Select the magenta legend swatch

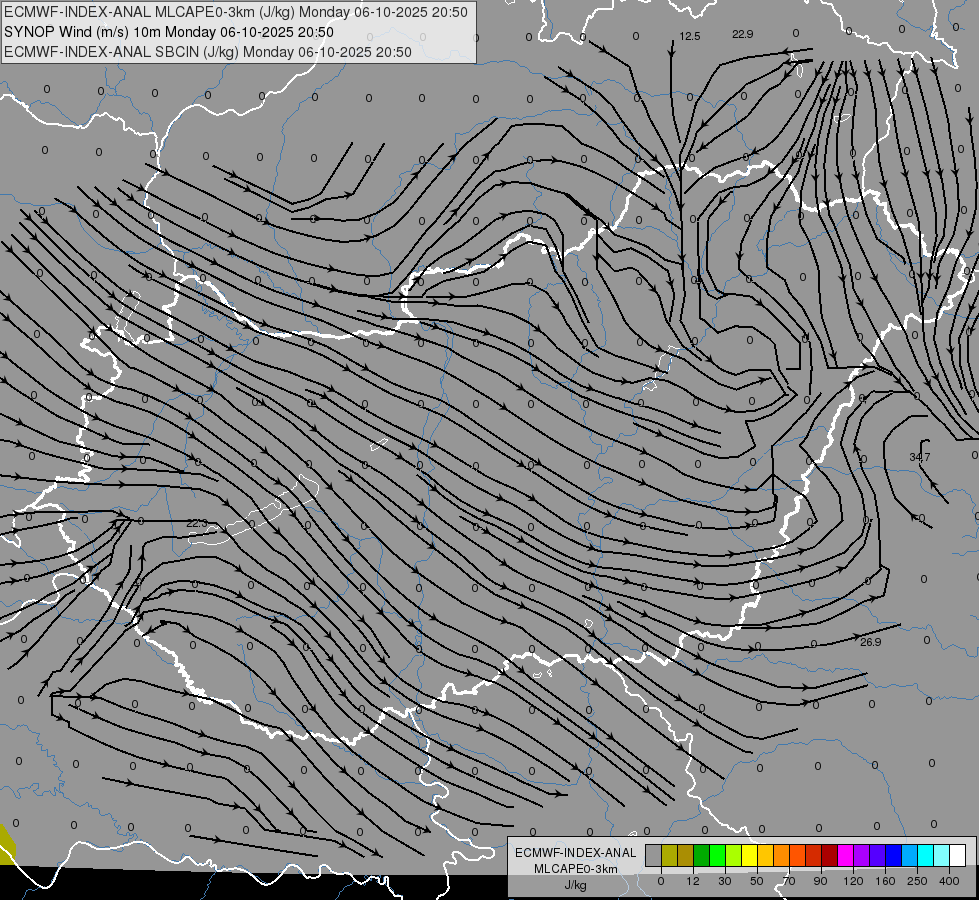(845, 855)
